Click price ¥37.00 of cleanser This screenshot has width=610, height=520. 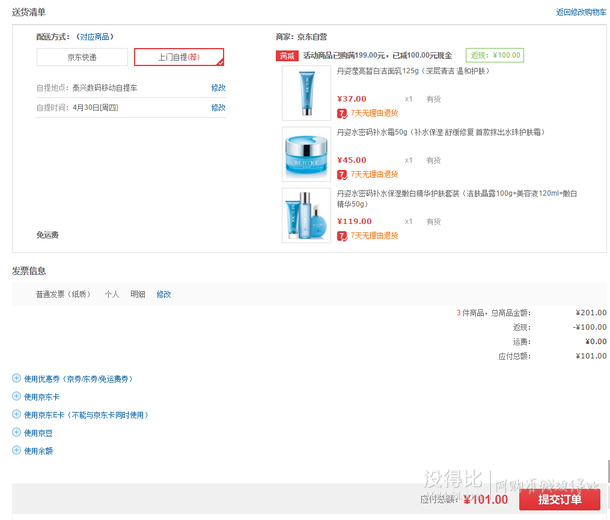(352, 99)
